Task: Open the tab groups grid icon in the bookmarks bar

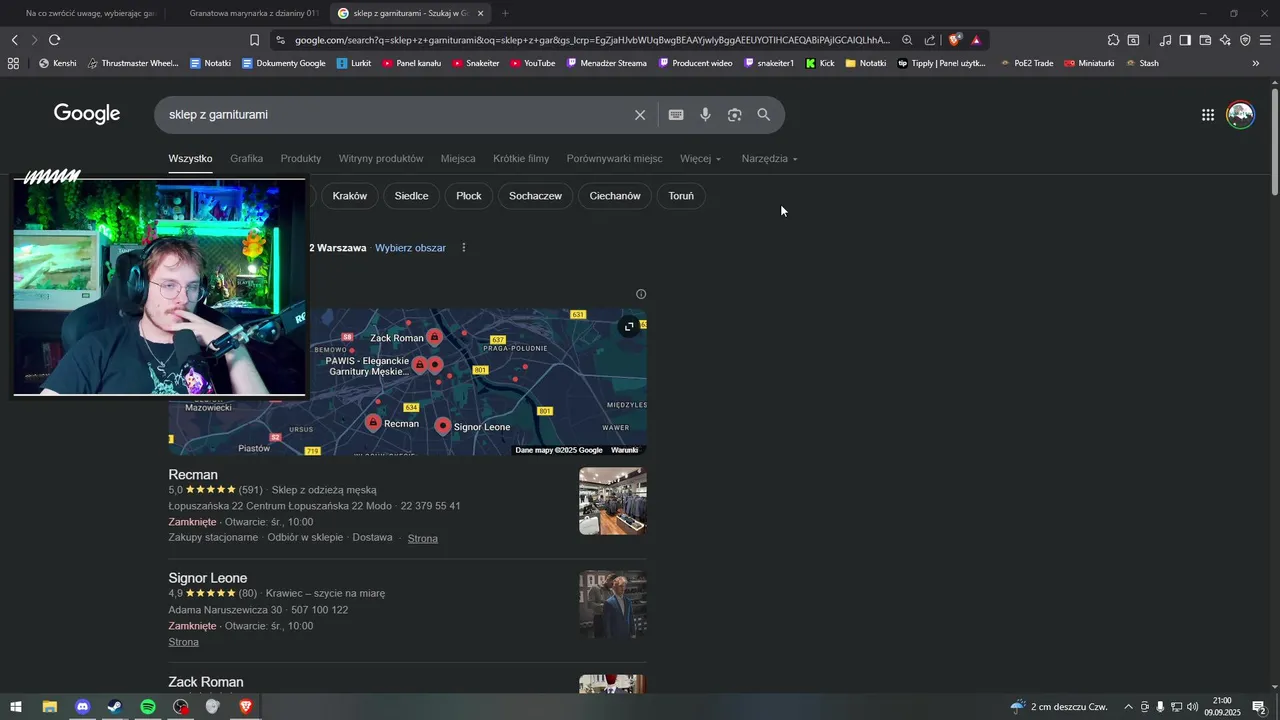Action: coord(13,63)
